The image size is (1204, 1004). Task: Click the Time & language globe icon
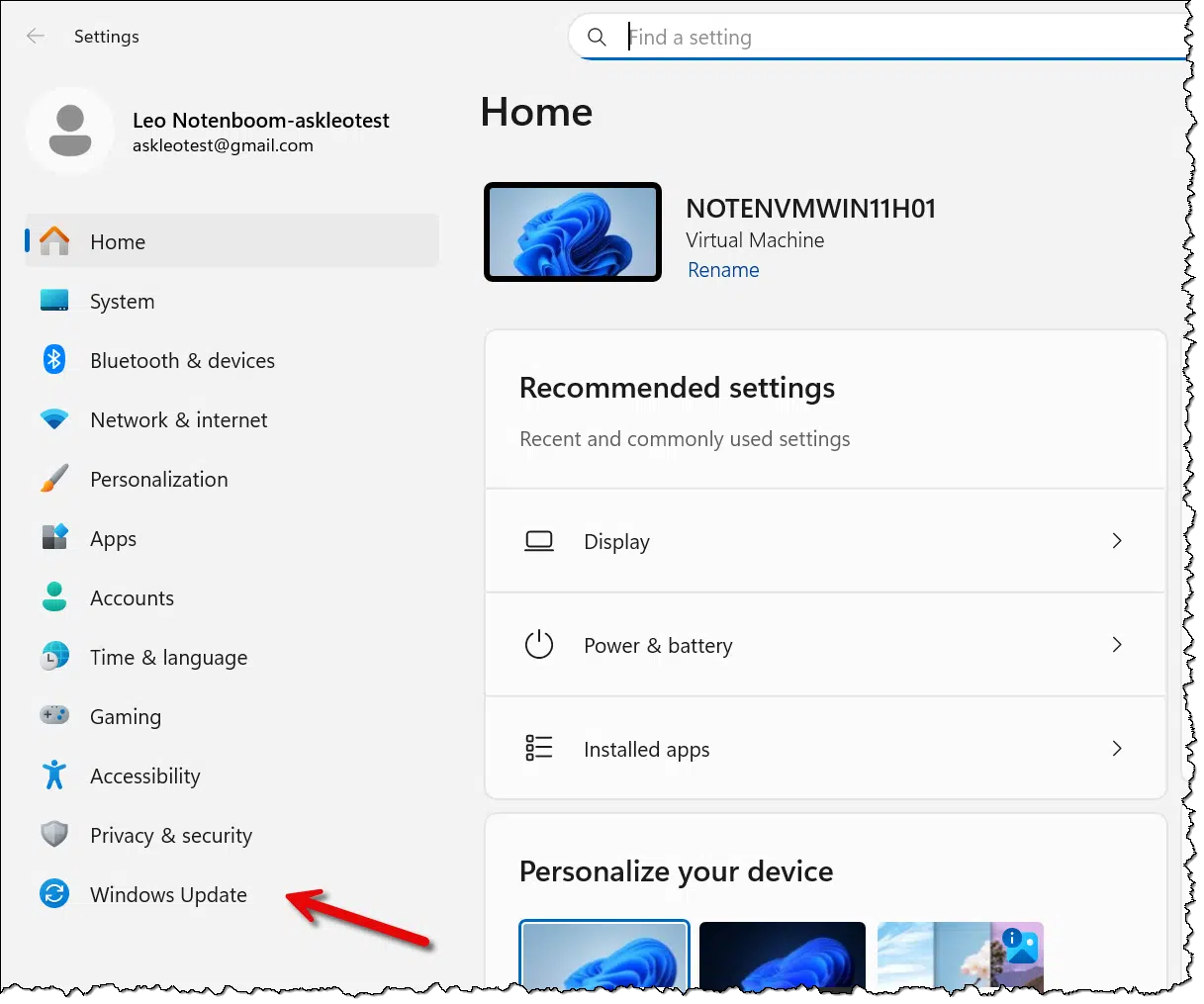54,656
